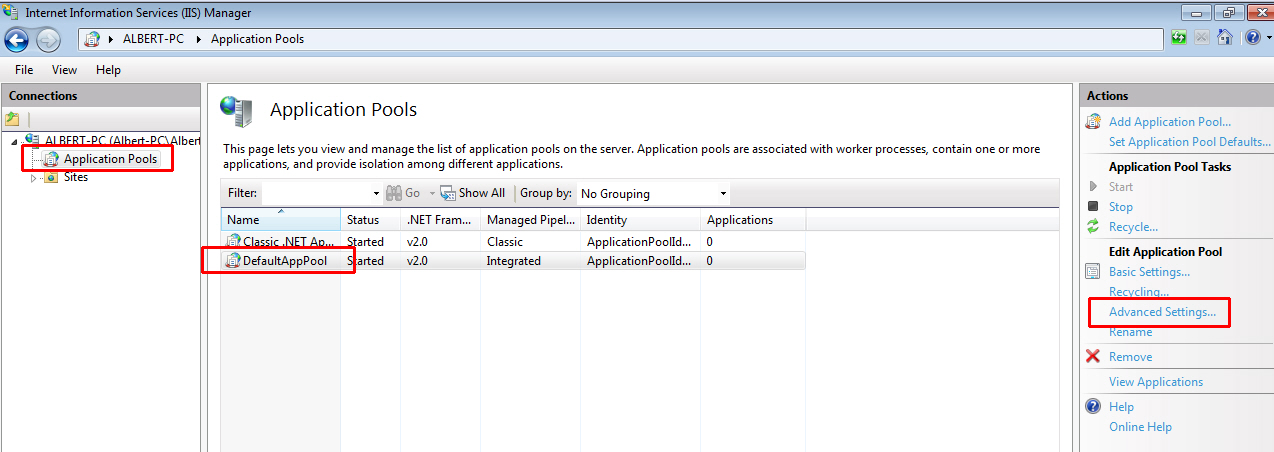Viewport: 1274px width, 452px height.
Task: Click inside the Filter text field
Action: [x=315, y=193]
